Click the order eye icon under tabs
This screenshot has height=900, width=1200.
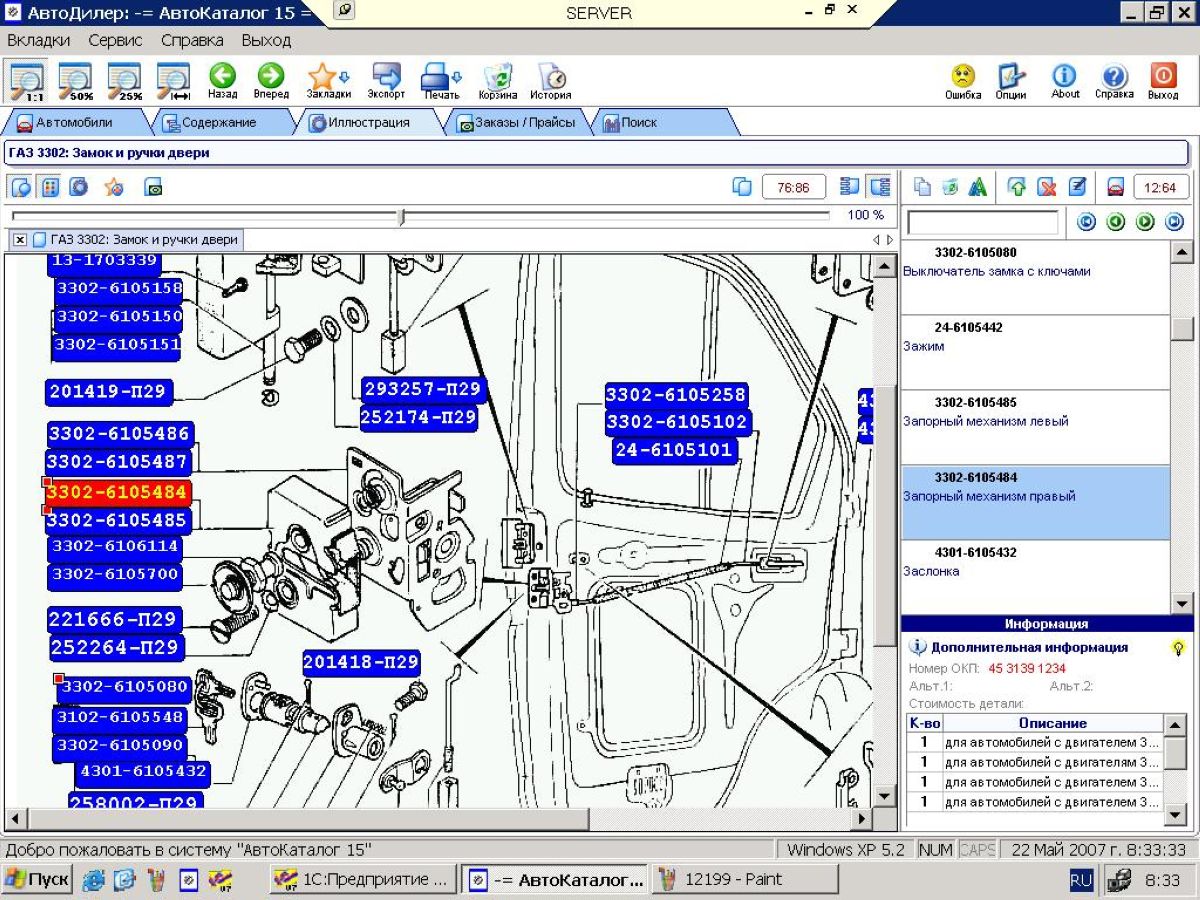153,187
